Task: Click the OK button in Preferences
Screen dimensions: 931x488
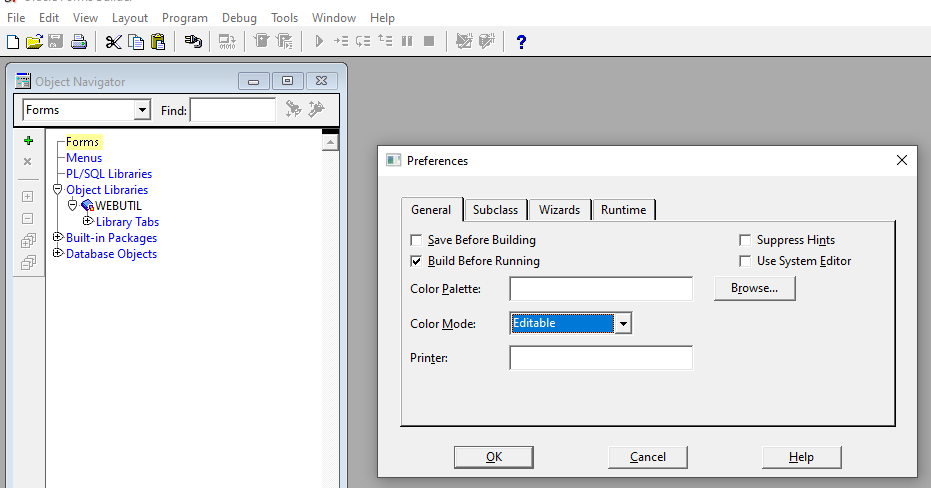Action: pyautogui.click(x=493, y=457)
